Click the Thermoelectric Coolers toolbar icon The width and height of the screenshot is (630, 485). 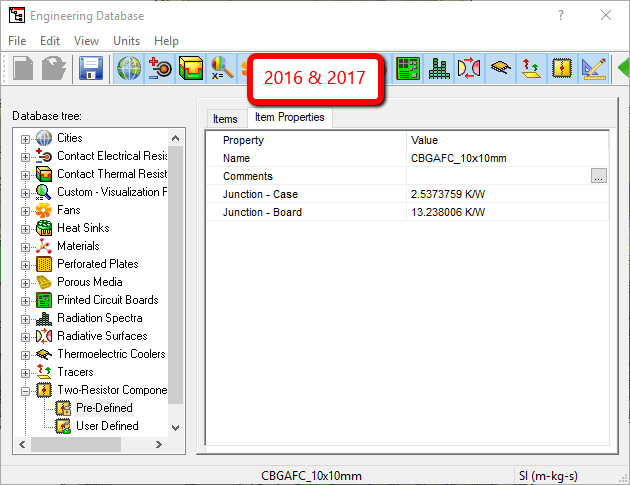pyautogui.click(x=500, y=69)
